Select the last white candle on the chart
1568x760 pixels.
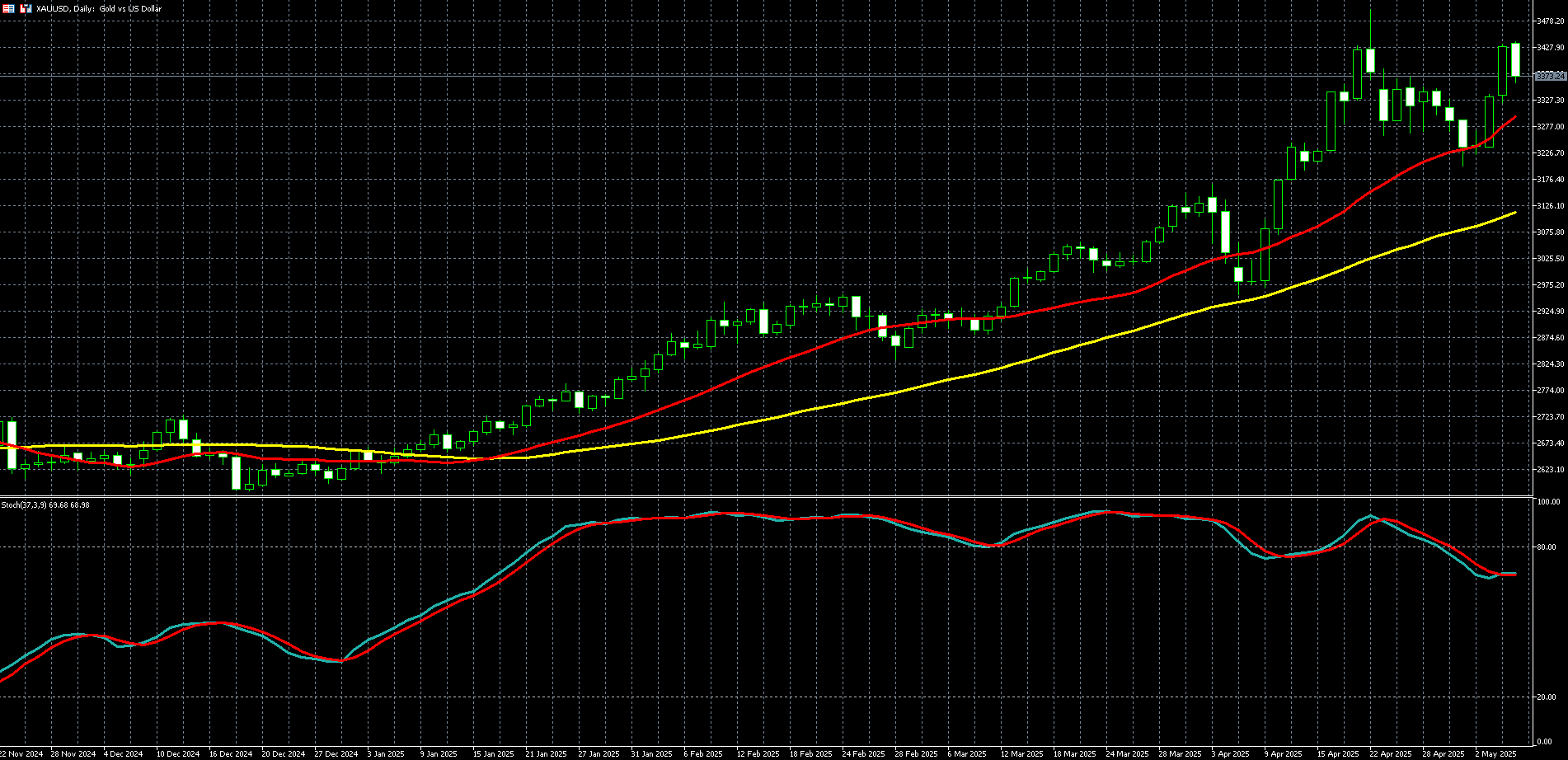(x=1515, y=59)
